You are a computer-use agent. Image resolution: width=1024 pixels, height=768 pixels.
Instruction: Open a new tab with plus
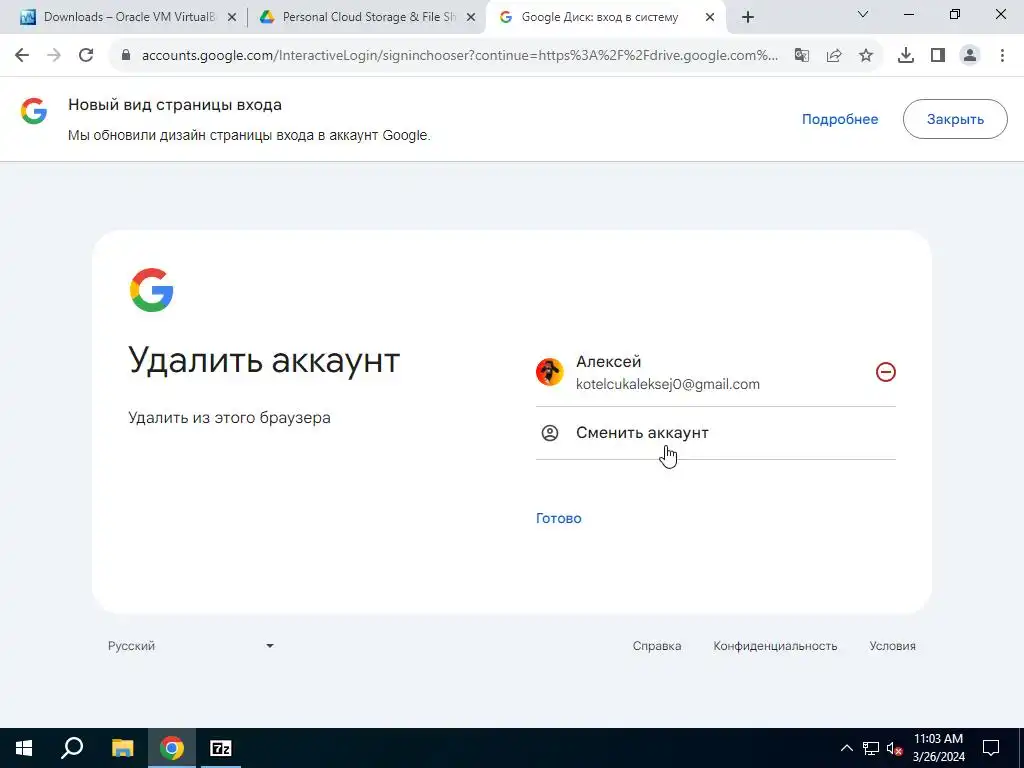click(x=748, y=18)
